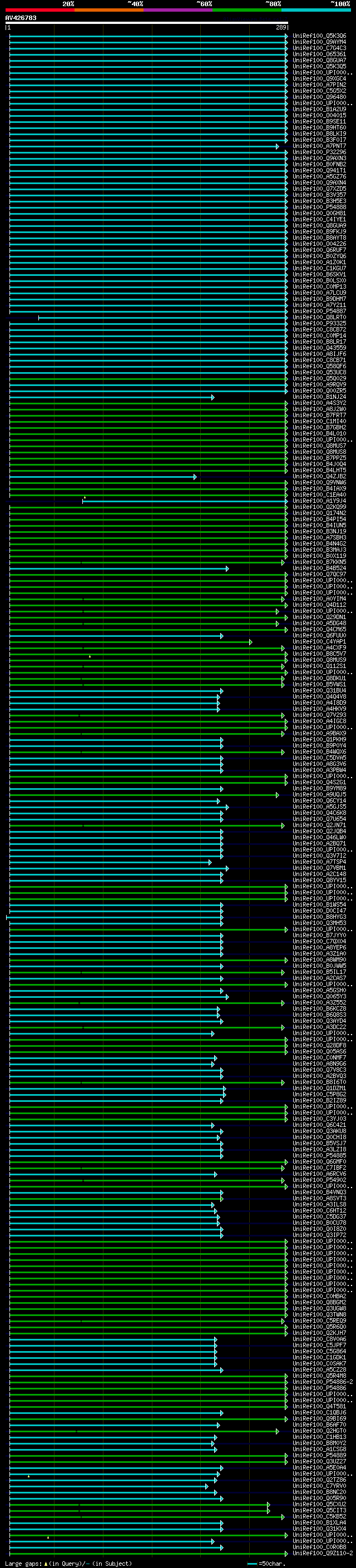
Task: Select the UniRef100_P93325 label
Action: [x=319, y=323]
